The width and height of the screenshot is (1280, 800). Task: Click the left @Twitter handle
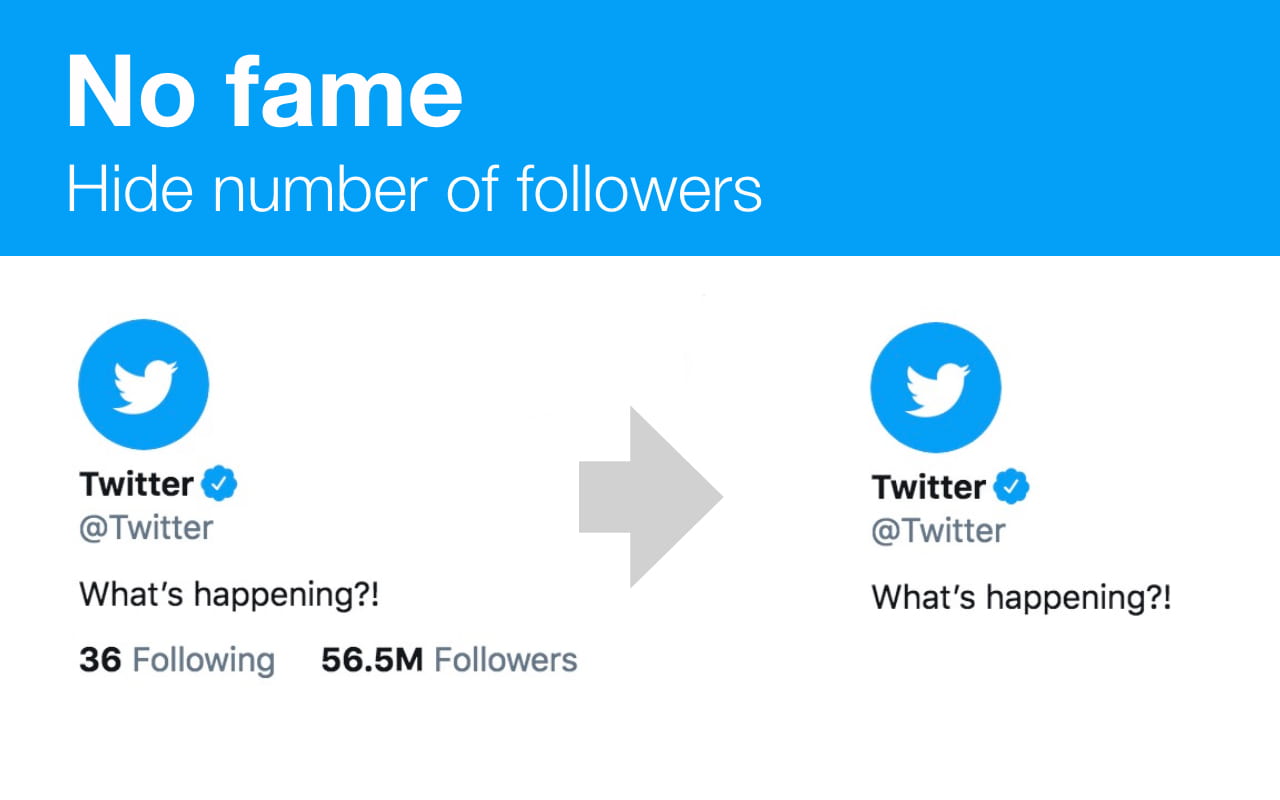(x=146, y=528)
